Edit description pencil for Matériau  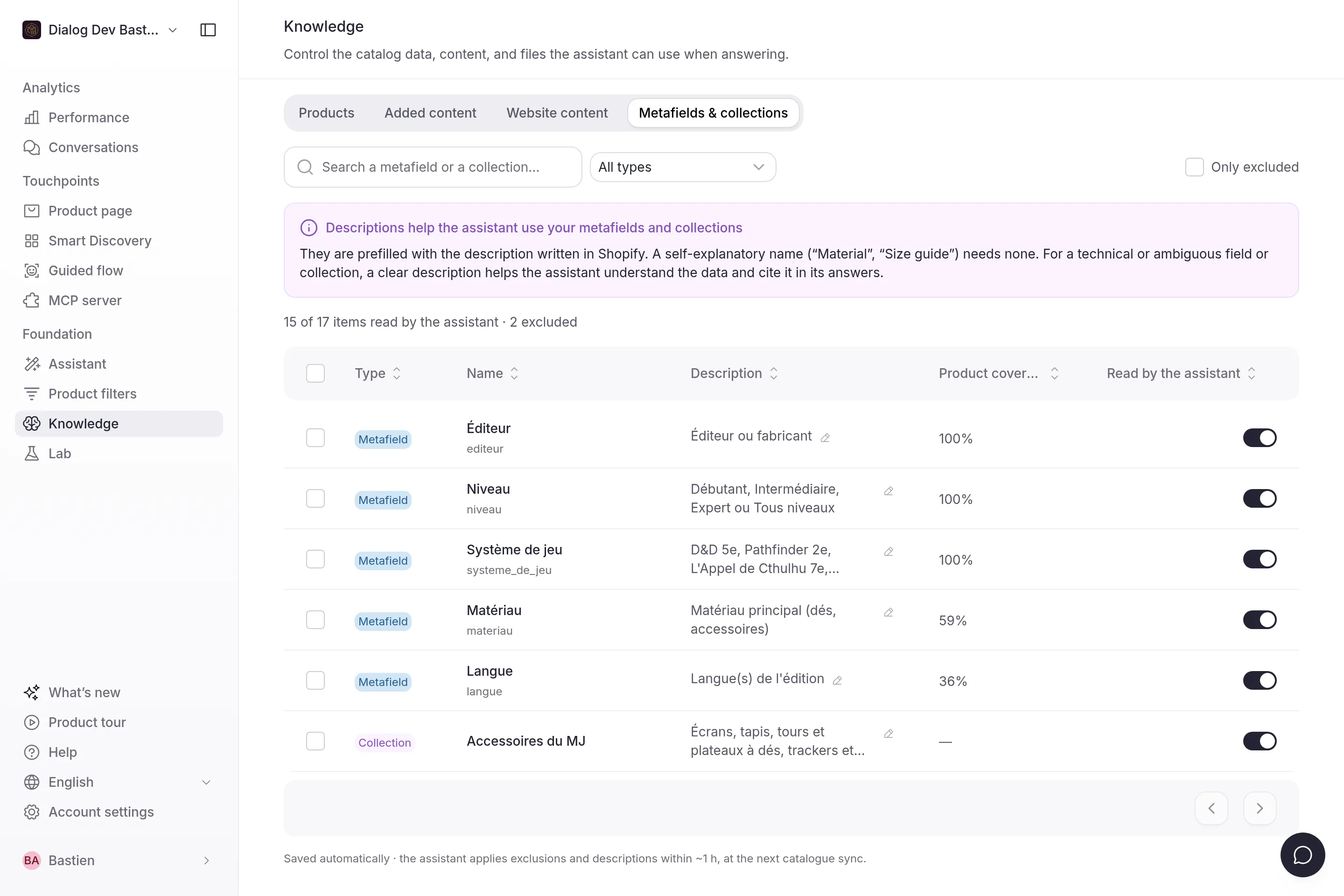pos(889,612)
